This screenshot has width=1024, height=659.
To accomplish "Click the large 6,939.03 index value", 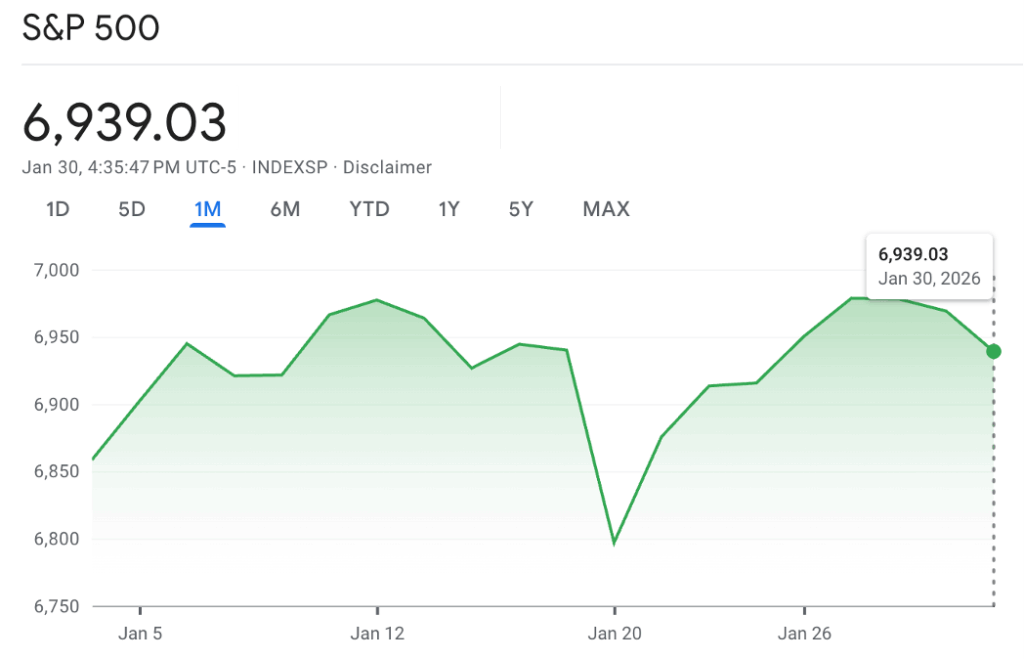I will click(x=125, y=123).
